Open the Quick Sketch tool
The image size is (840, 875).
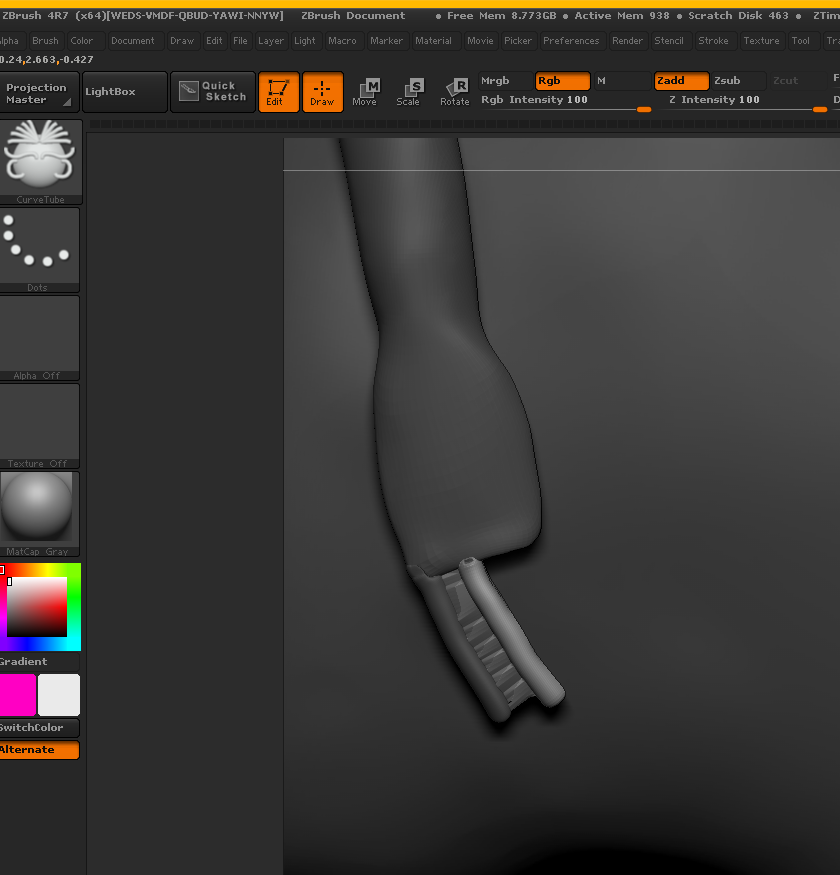click(212, 92)
